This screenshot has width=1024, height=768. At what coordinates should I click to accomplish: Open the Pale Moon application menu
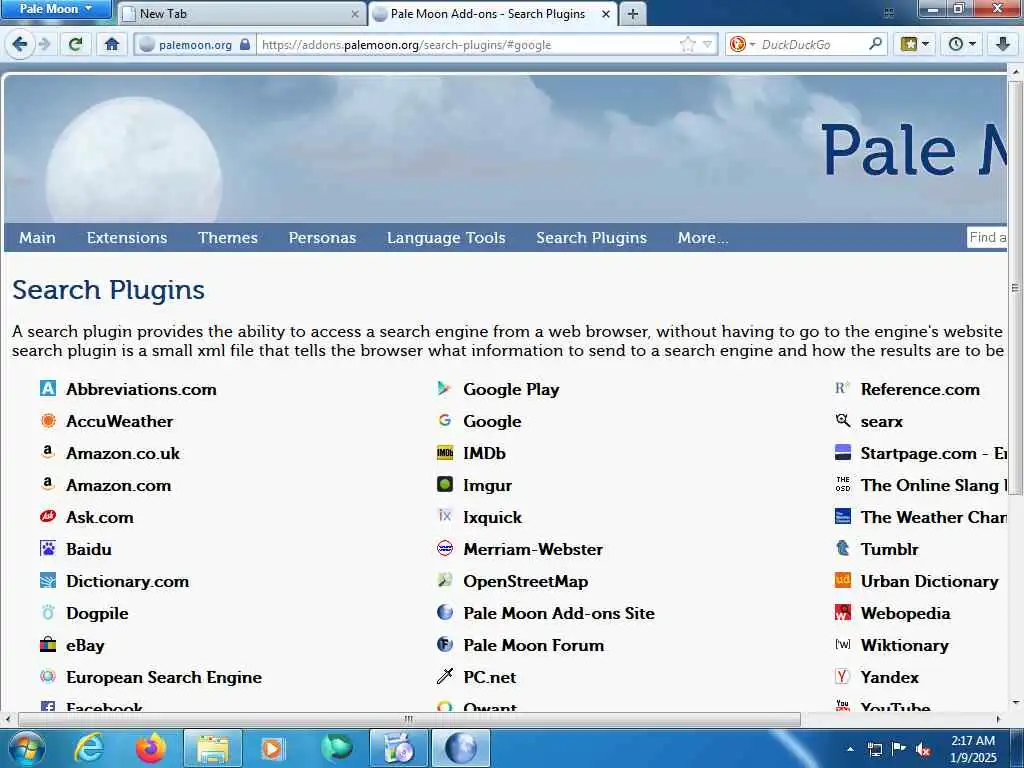click(56, 9)
